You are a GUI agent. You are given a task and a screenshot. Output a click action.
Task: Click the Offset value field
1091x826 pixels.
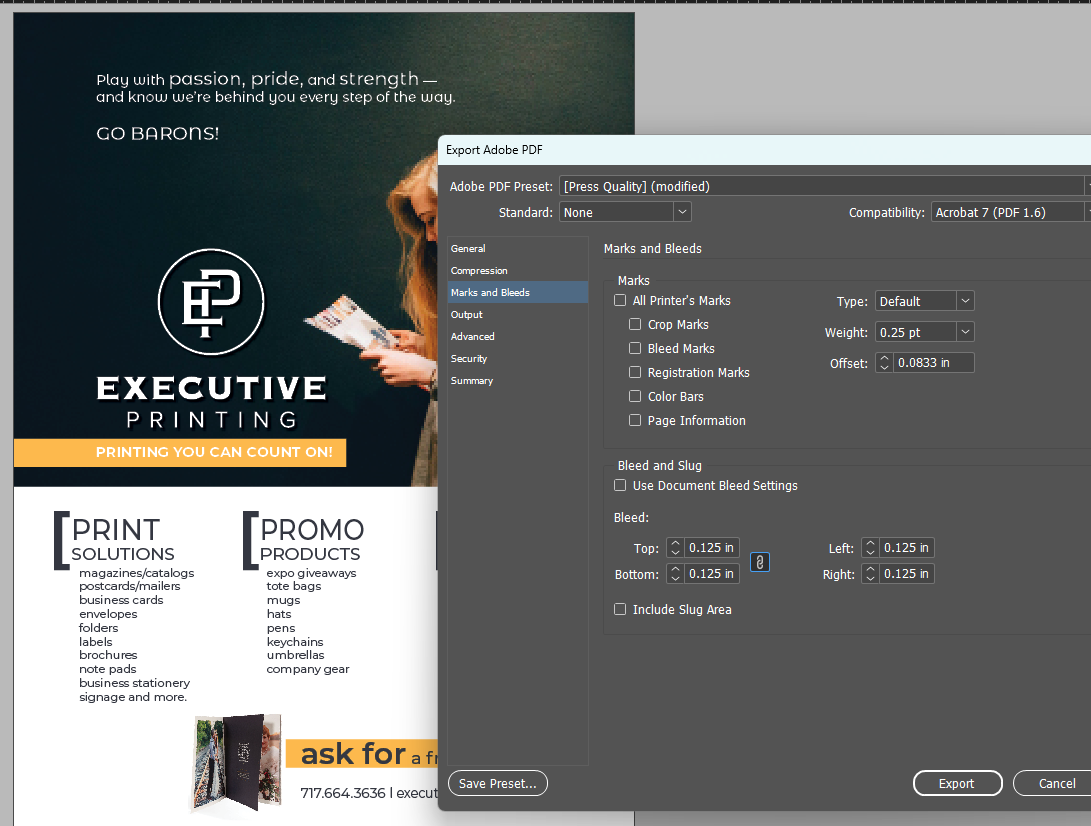tap(933, 363)
